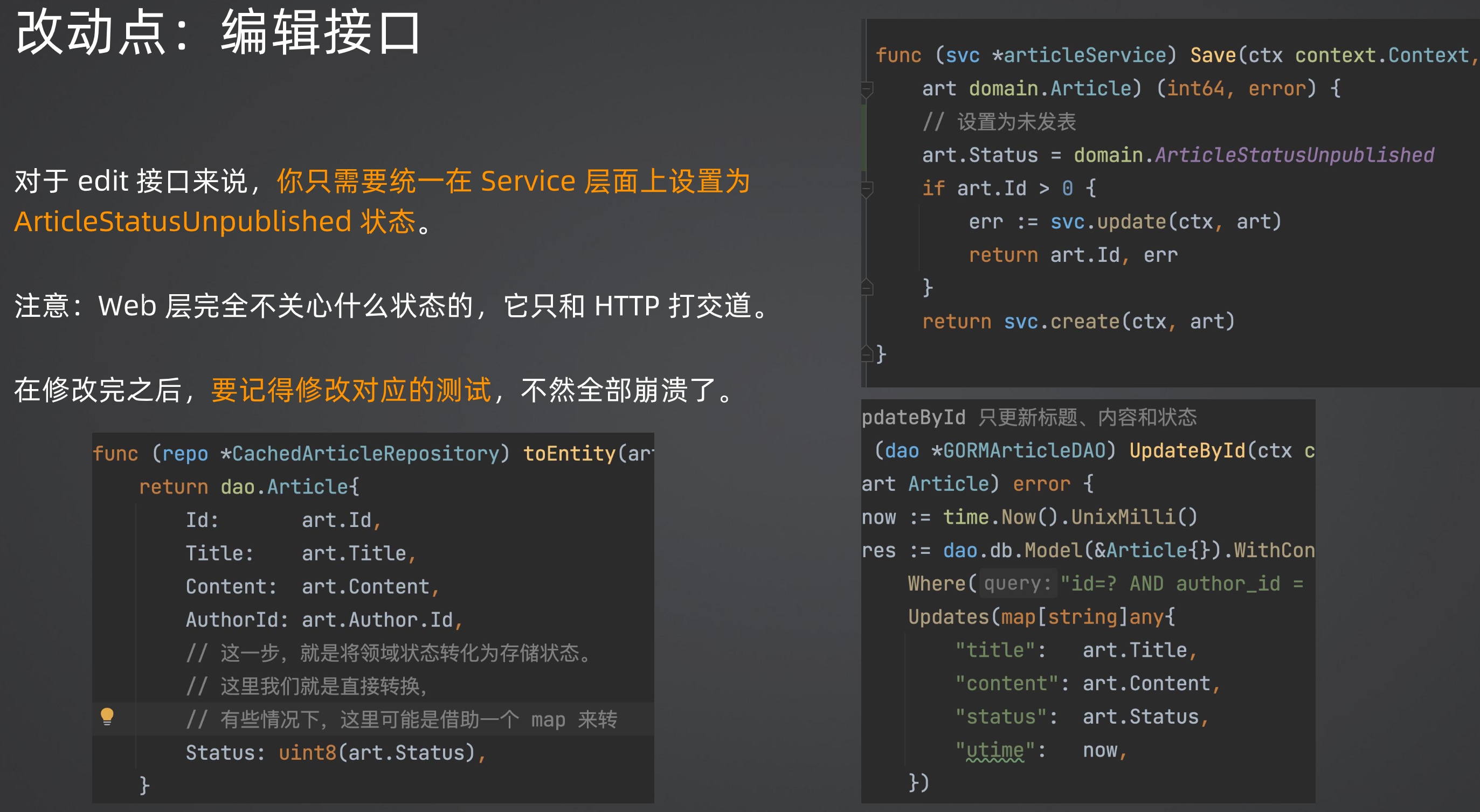
Task: Click 'art.Status = domain.' assignment start
Action: tap(1038, 156)
